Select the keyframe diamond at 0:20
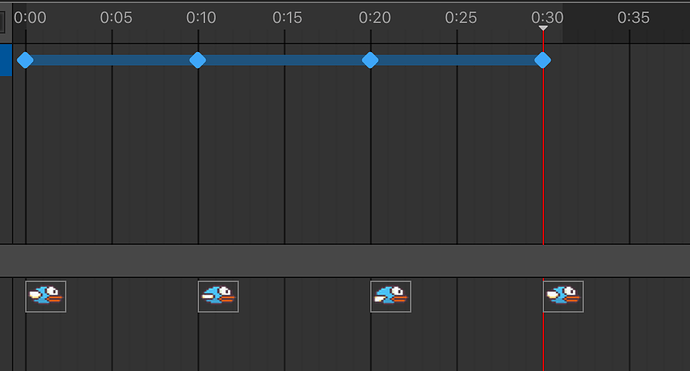This screenshot has width=690, height=371. click(x=371, y=60)
